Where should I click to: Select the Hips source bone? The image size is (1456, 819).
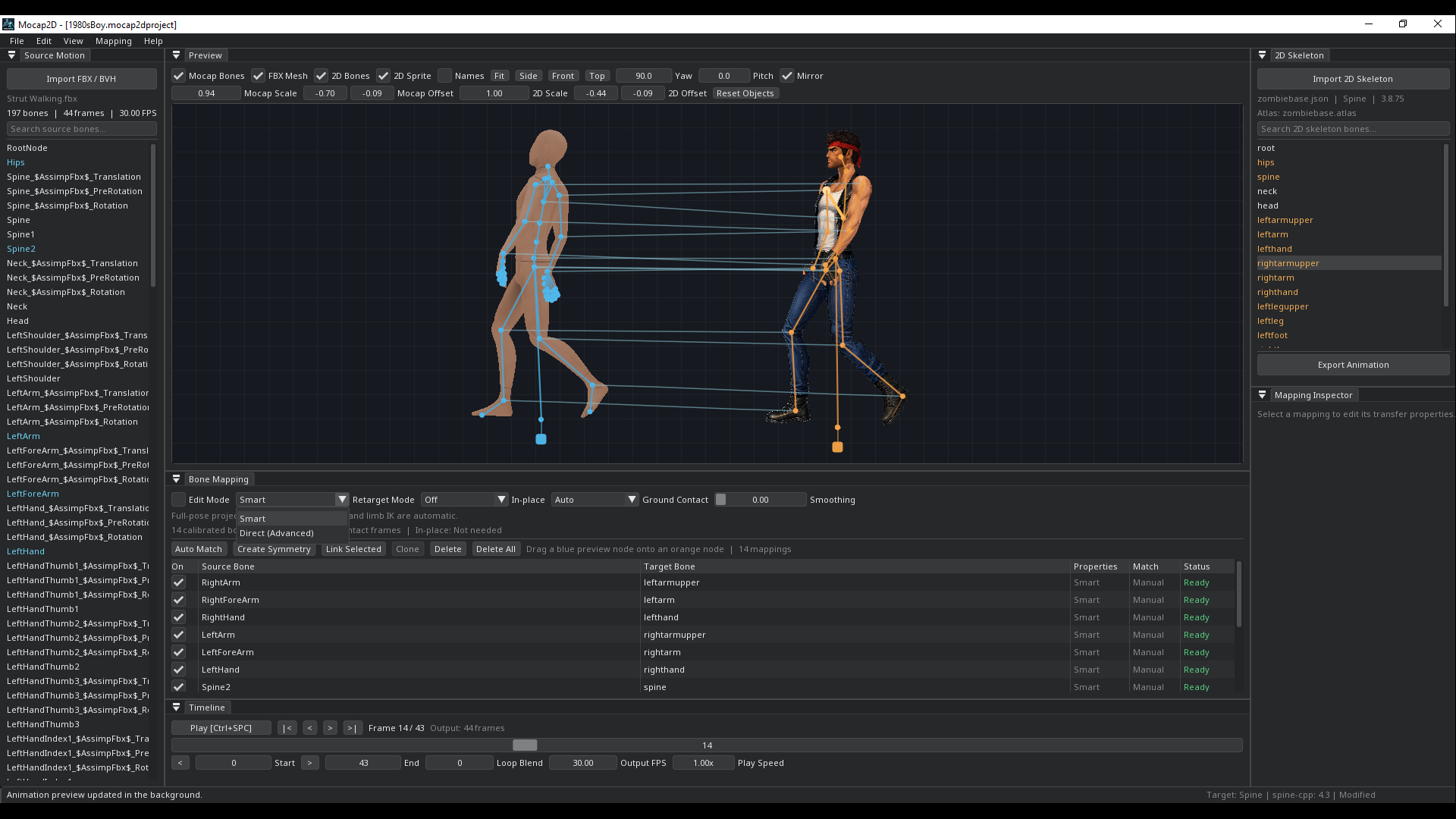click(x=16, y=162)
